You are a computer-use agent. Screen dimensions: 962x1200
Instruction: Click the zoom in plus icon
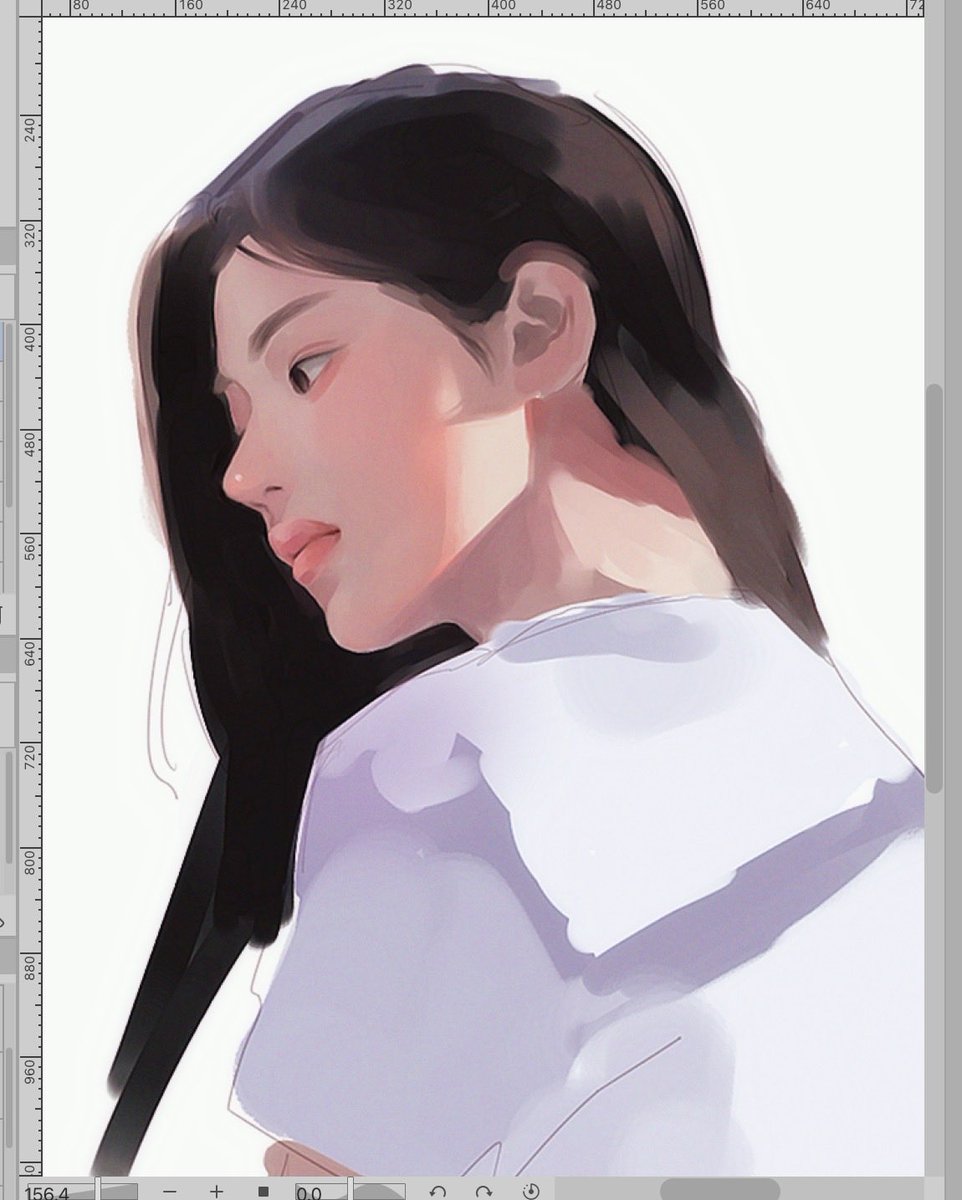[216, 1191]
